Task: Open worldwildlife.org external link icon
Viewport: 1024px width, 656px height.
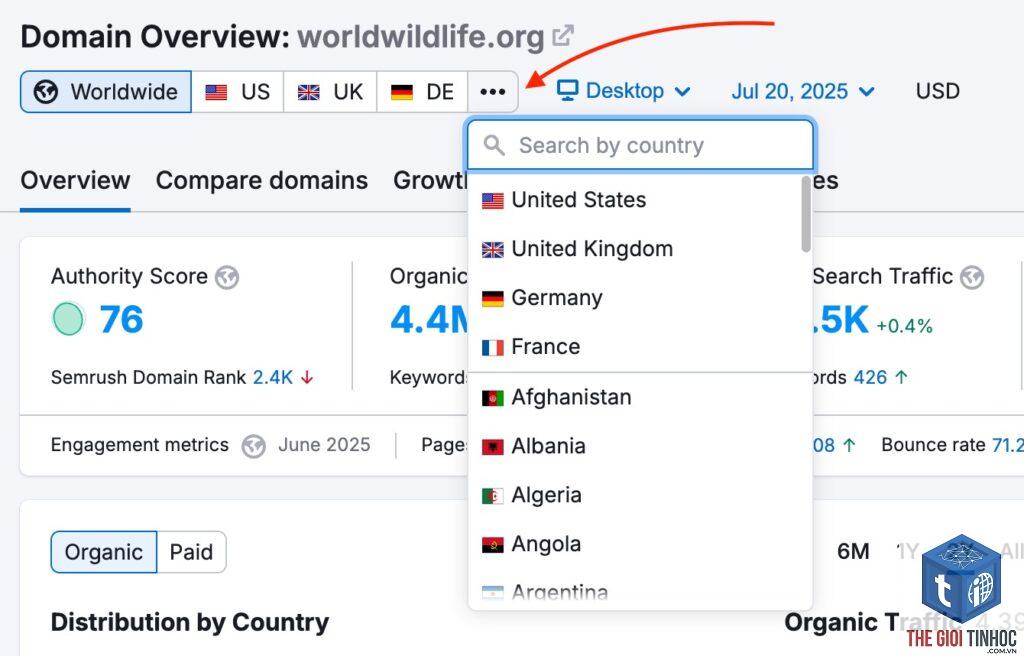Action: 563,35
